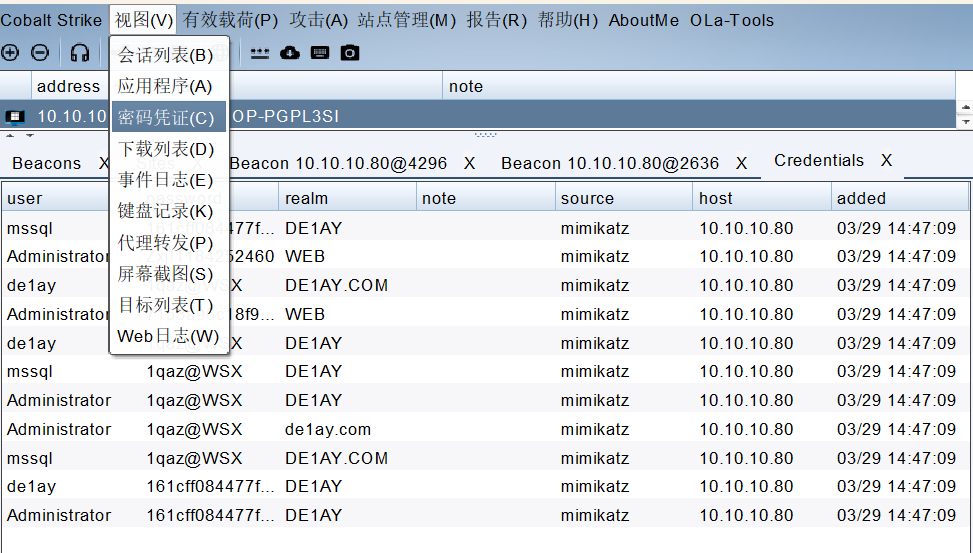Select 代理转发(P) menu entry
Viewport: 973px width, 553px height.
point(169,243)
